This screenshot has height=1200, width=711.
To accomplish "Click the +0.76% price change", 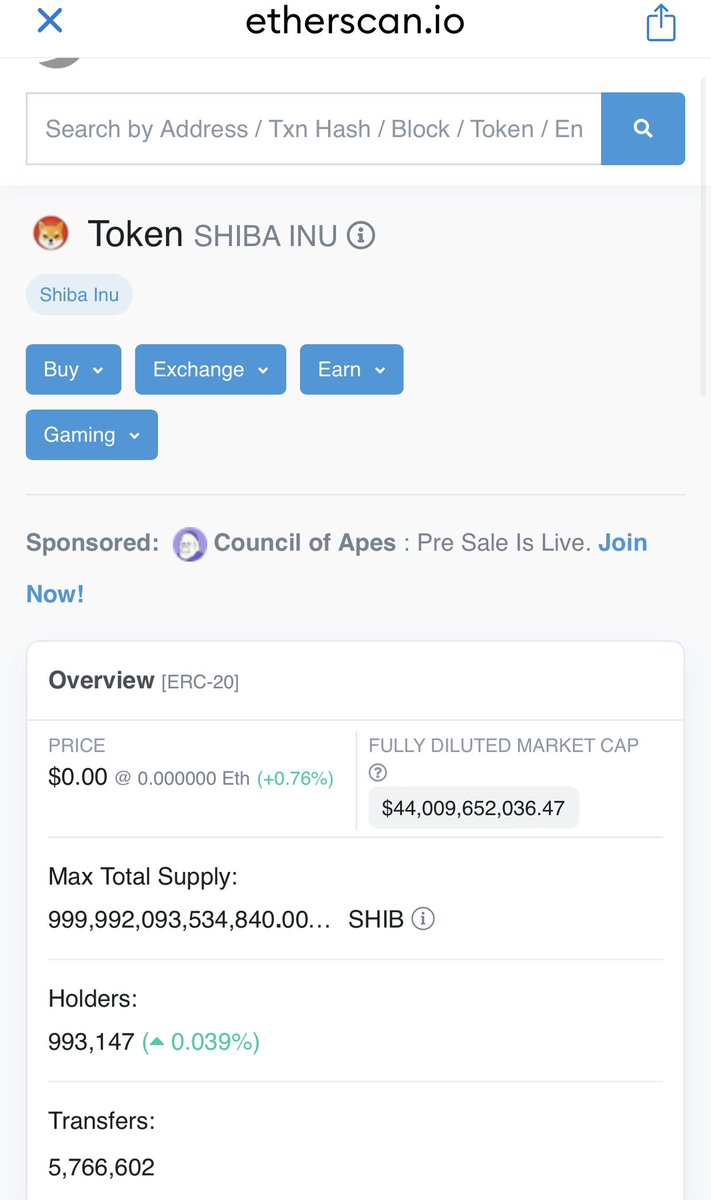I will pos(295,778).
